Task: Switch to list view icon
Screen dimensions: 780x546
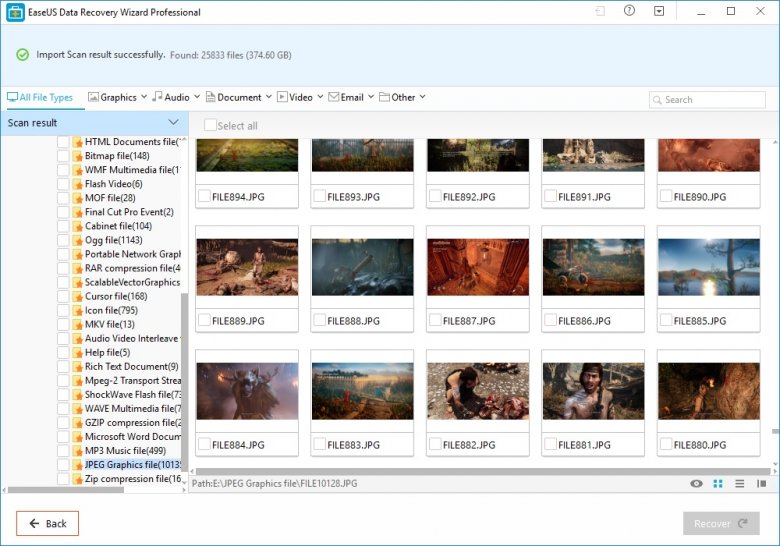Action: click(740, 483)
